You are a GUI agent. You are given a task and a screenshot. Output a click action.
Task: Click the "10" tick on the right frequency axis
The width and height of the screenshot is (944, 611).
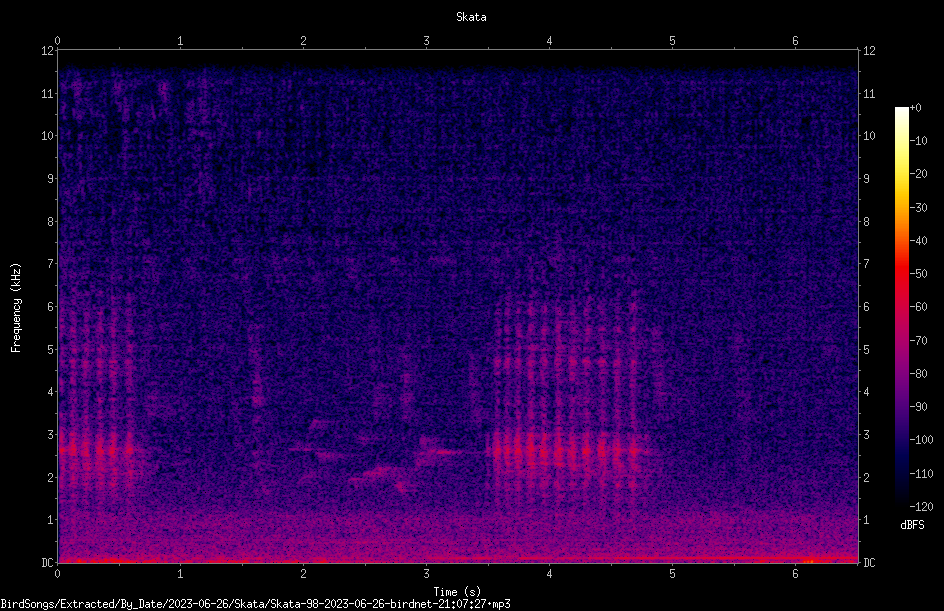point(869,136)
